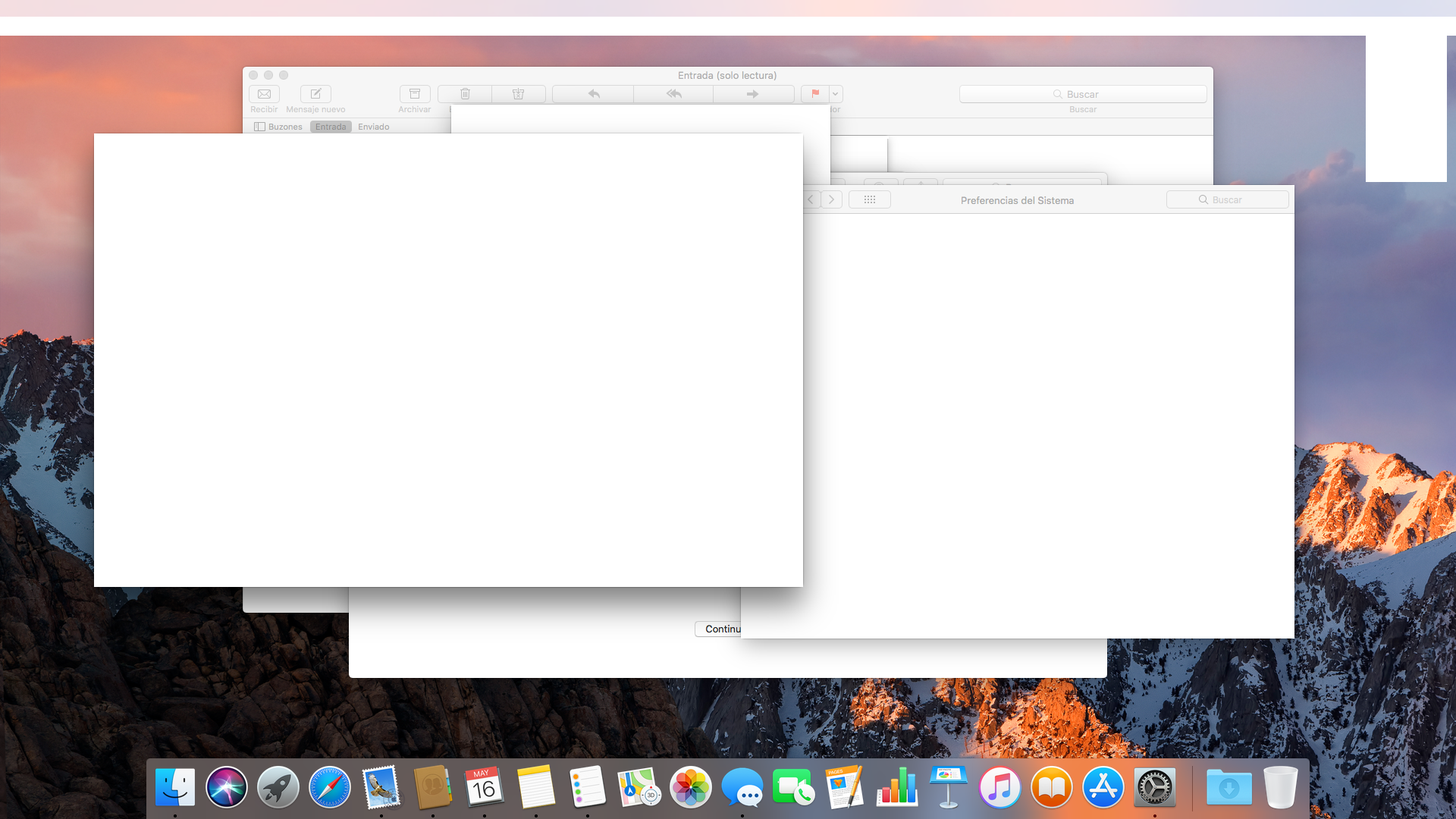Screen dimensions: 1456x819
Task: Expand the flag color dropdown arrow
Action: 836,94
